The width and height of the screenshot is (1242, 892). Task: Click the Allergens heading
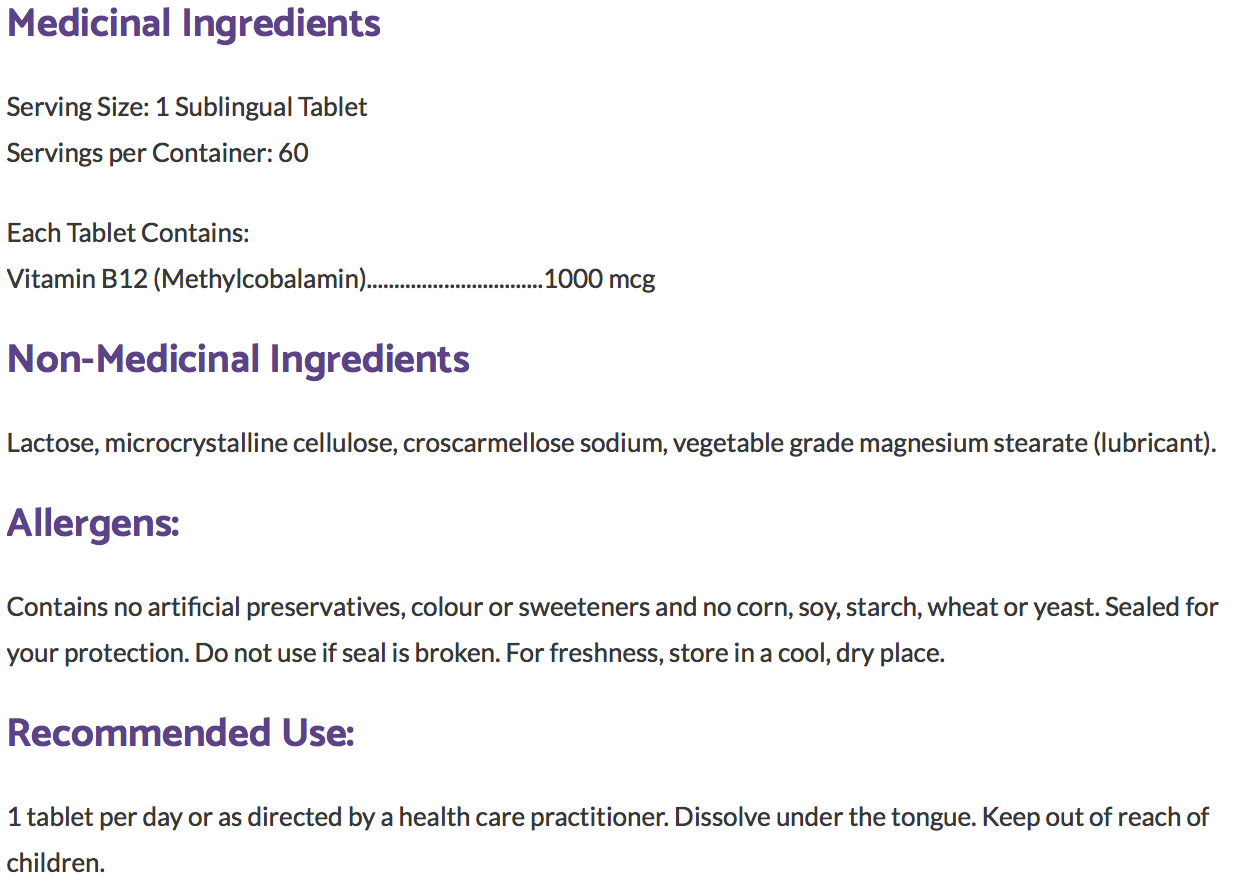(93, 523)
